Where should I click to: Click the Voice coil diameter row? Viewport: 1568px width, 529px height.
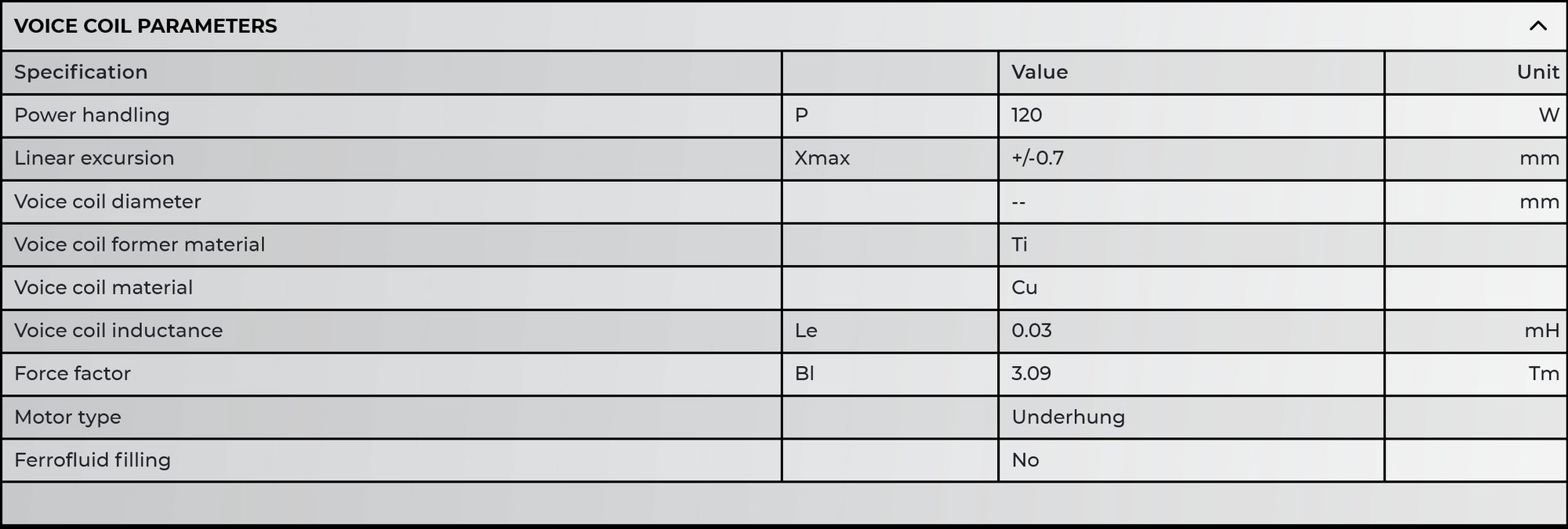(x=107, y=201)
